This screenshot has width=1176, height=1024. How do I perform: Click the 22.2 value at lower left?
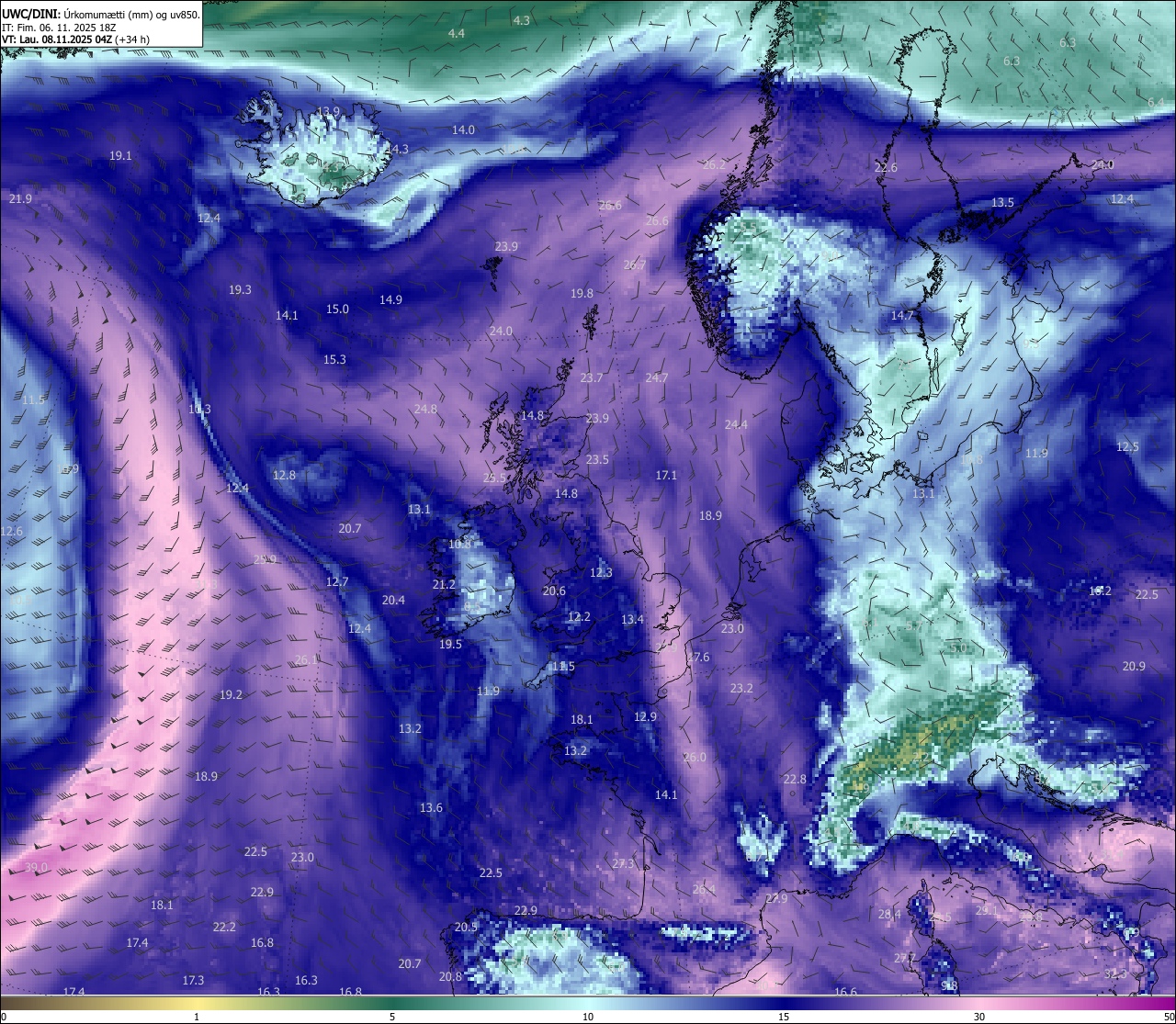(224, 928)
